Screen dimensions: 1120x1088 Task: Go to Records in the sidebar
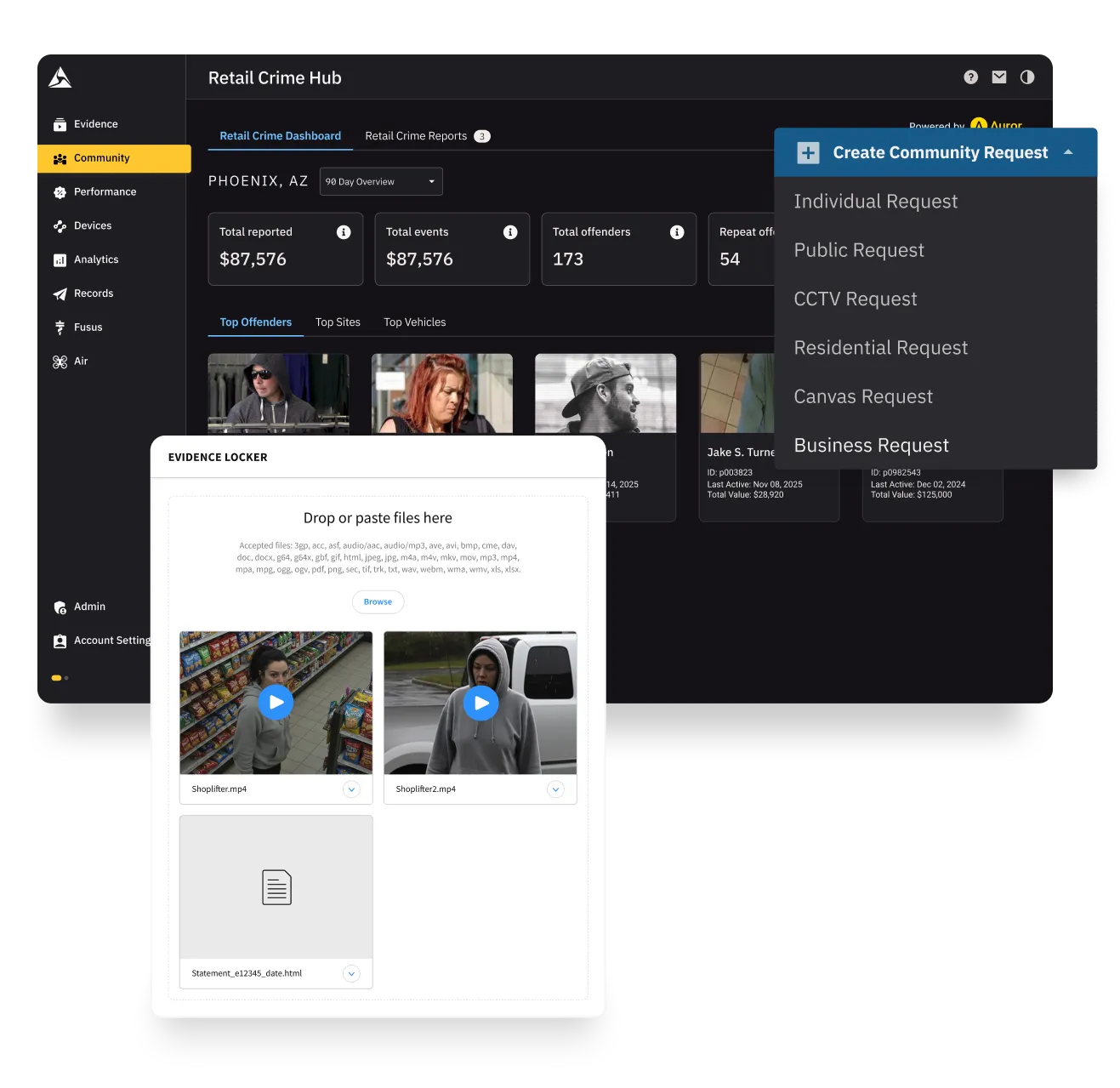82,293
